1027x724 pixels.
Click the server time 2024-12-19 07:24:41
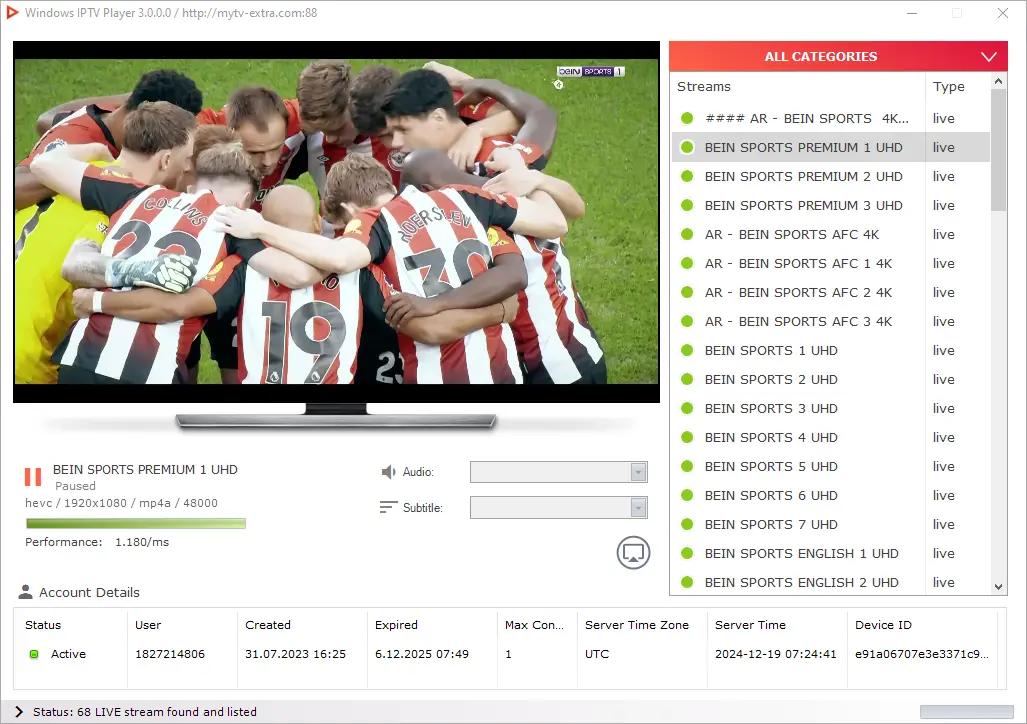(x=775, y=654)
